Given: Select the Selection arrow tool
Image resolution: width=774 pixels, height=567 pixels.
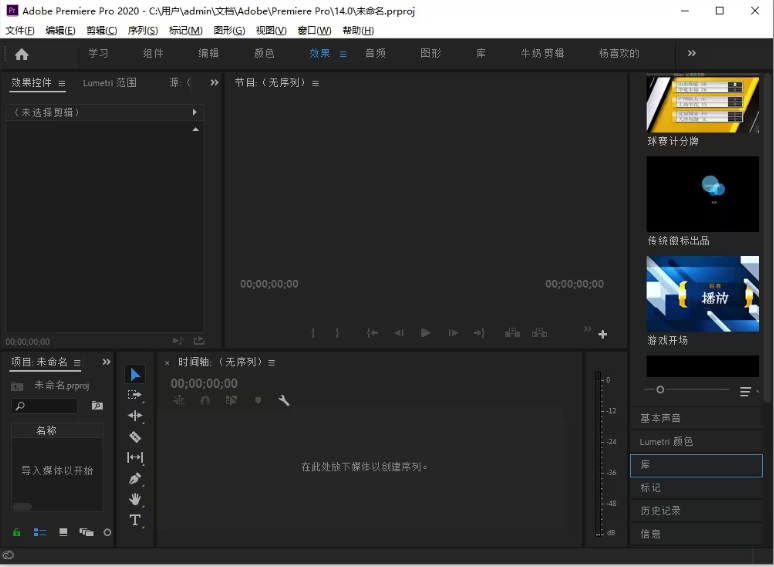Looking at the screenshot, I should pos(135,375).
